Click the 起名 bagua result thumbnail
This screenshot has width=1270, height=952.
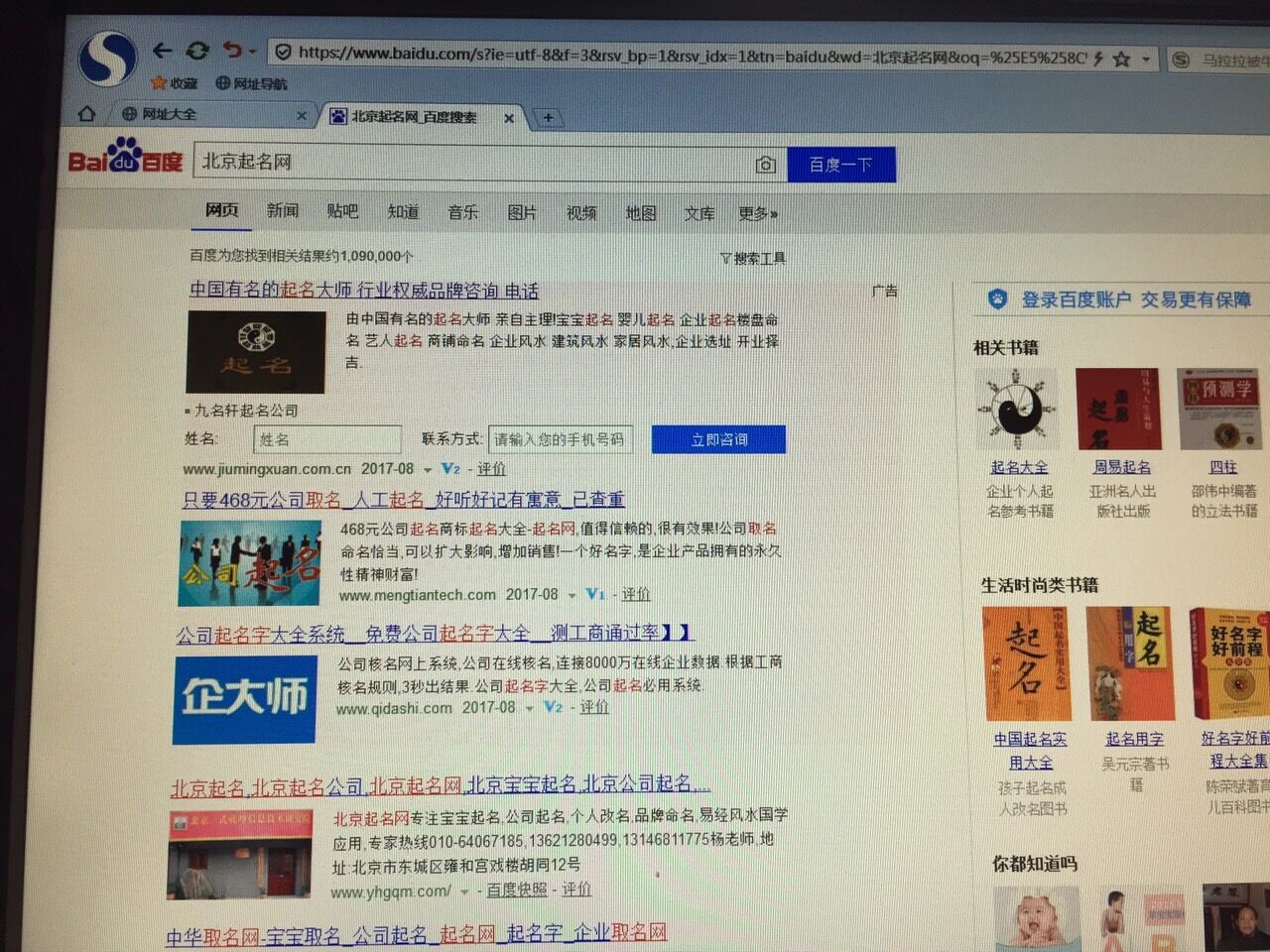(256, 351)
